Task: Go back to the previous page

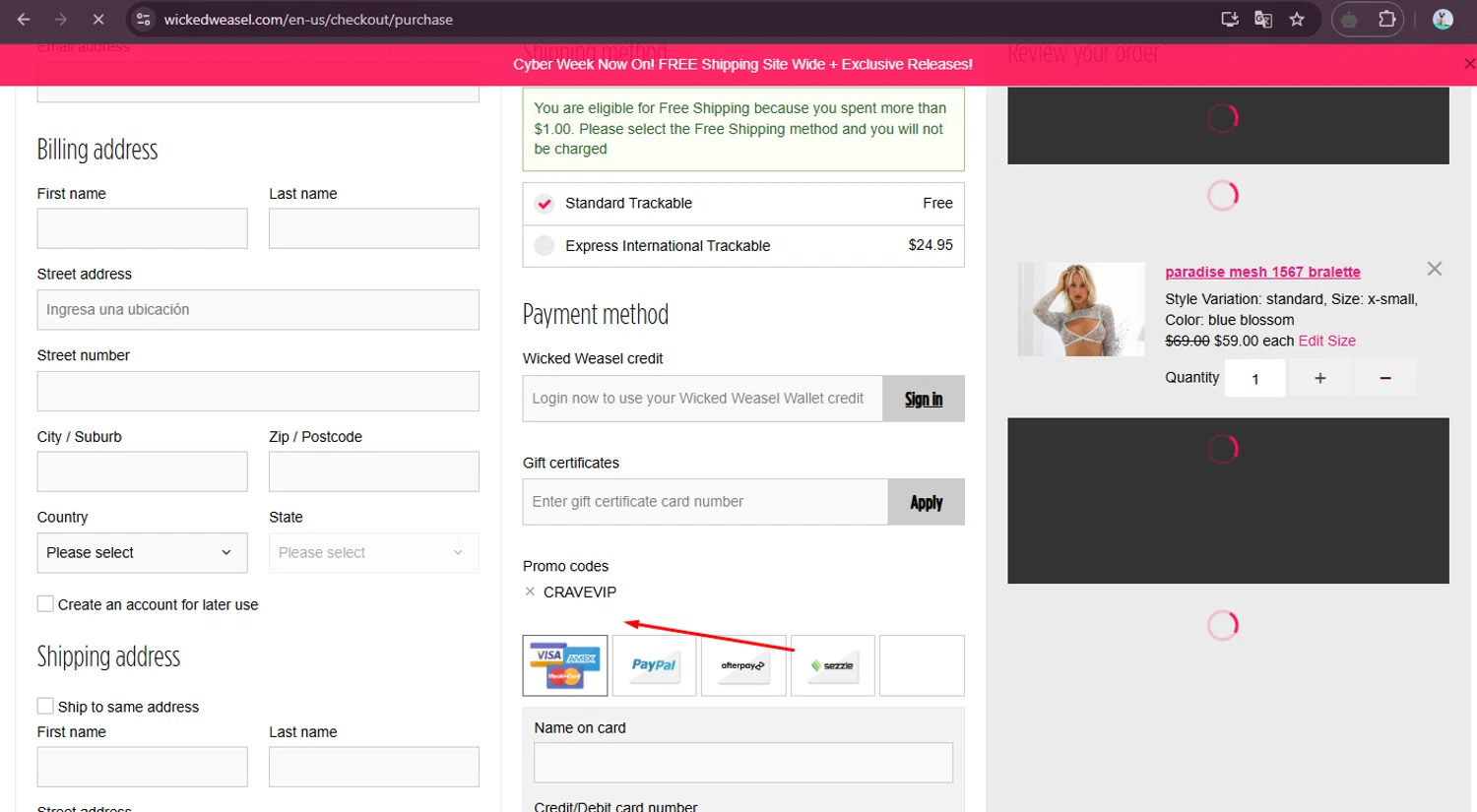Action: pyautogui.click(x=24, y=20)
